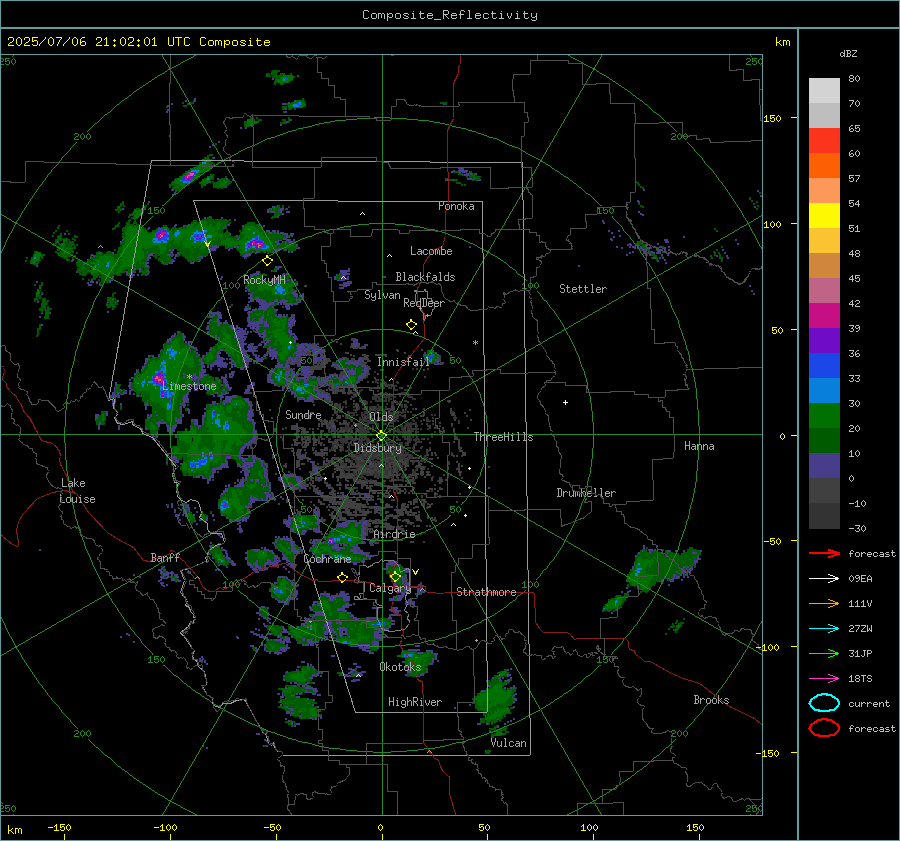The width and height of the screenshot is (900, 841).
Task: Click the Okotoks town label
Action: click(x=400, y=667)
